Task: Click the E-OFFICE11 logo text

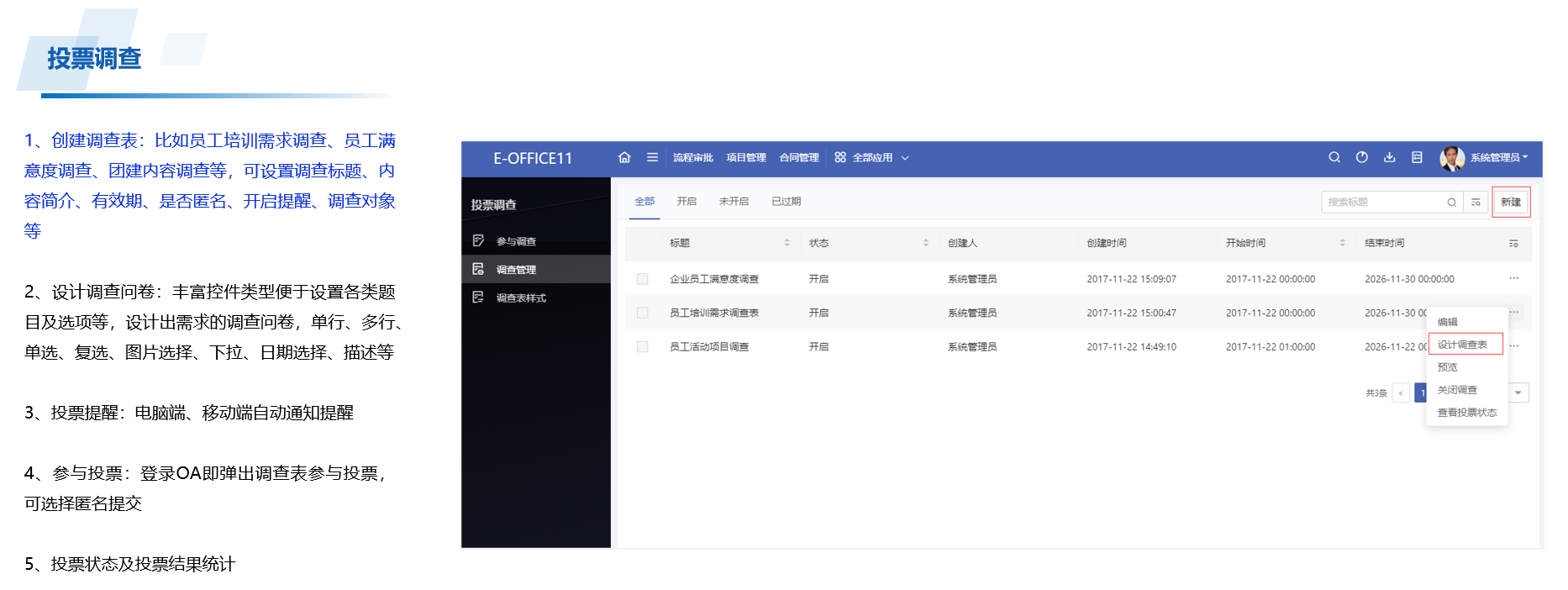Action: pyautogui.click(x=533, y=158)
